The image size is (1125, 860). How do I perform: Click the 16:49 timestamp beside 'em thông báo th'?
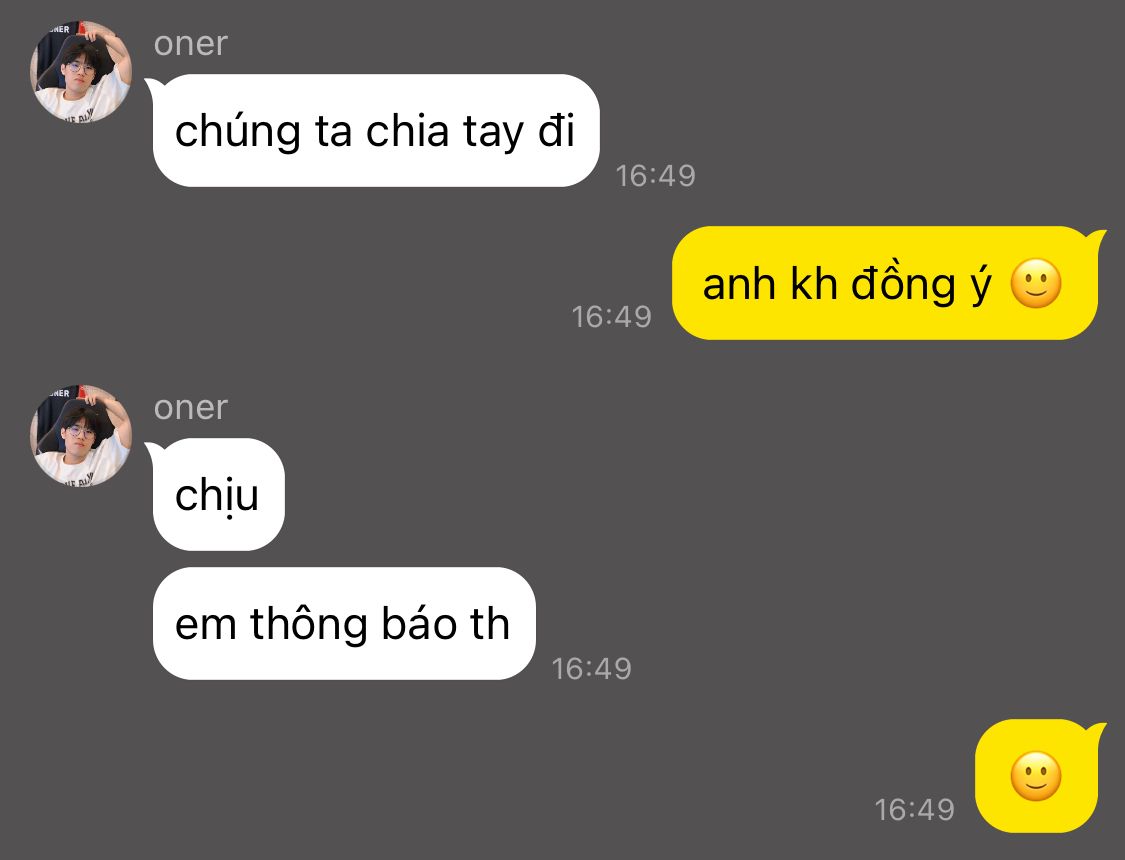coord(591,668)
